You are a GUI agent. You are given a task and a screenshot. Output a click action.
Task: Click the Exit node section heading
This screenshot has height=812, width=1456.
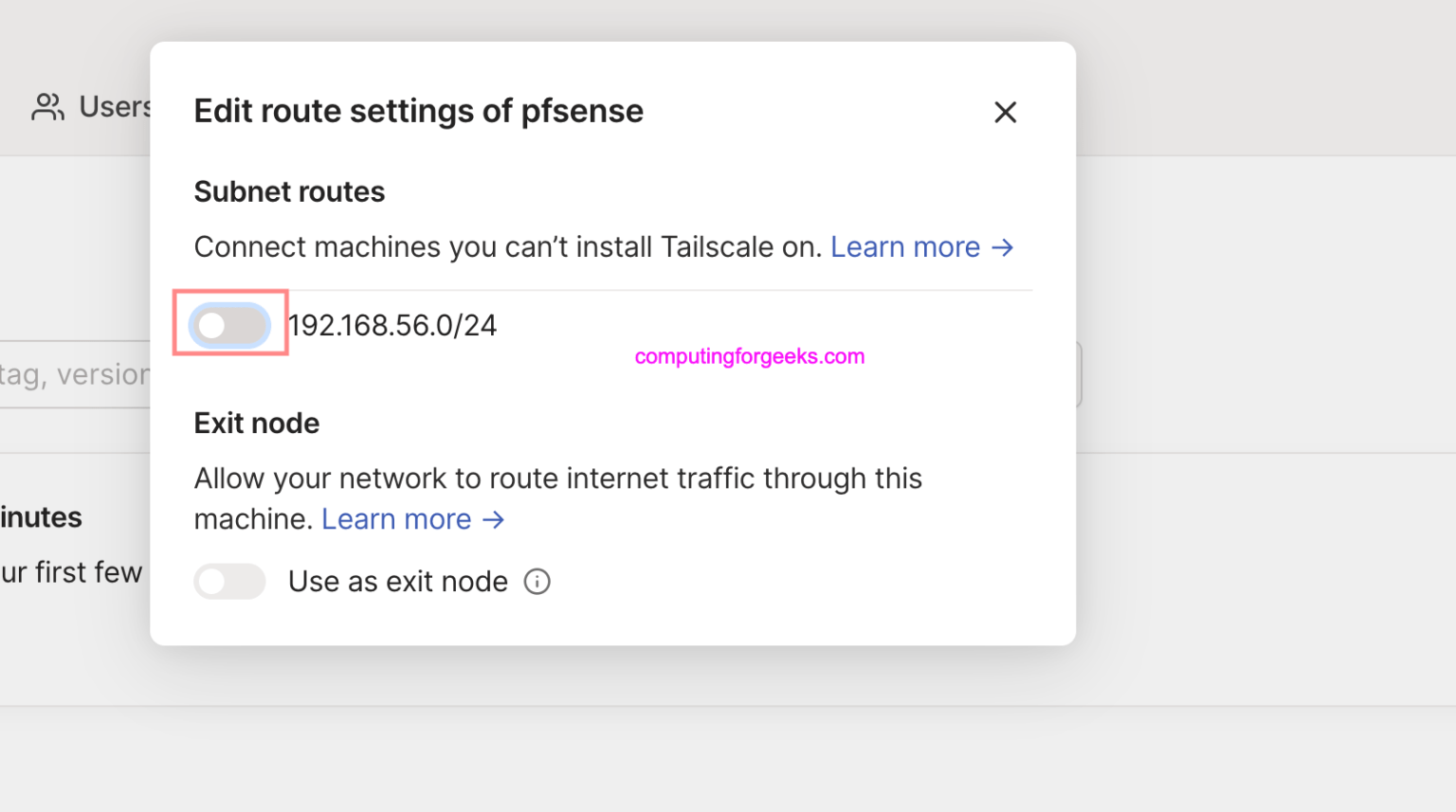coord(256,423)
